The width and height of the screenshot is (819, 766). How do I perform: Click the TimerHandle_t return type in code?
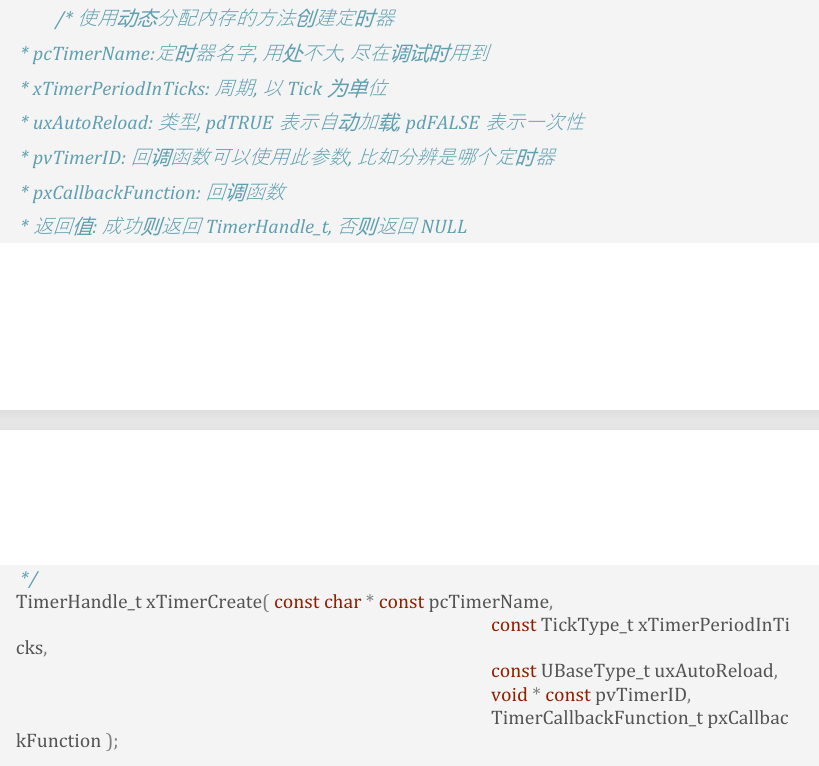pyautogui.click(x=79, y=602)
